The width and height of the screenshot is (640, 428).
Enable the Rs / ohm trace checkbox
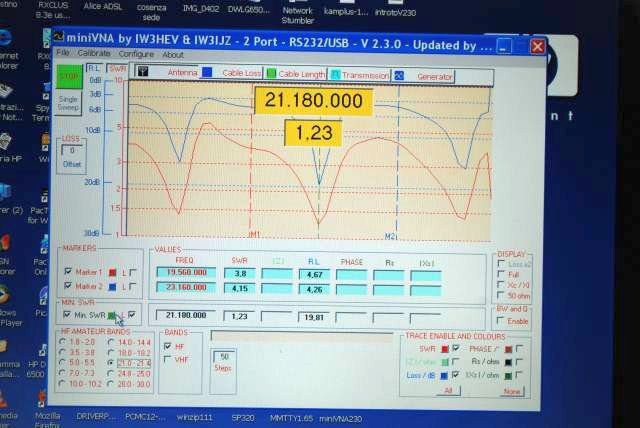coord(519,361)
